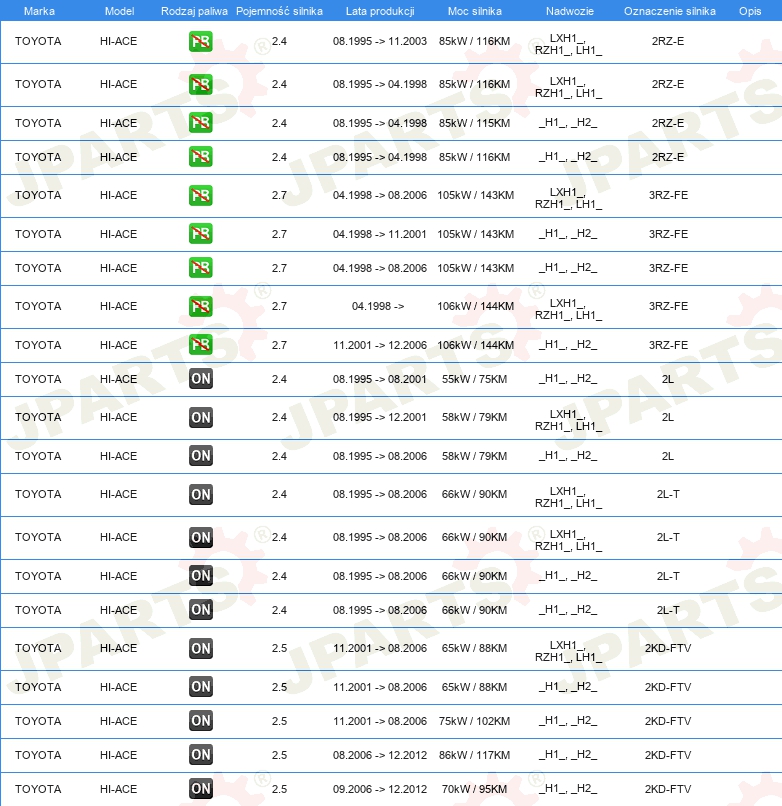
Task: Click the Moc silnika column header
Action: (475, 10)
